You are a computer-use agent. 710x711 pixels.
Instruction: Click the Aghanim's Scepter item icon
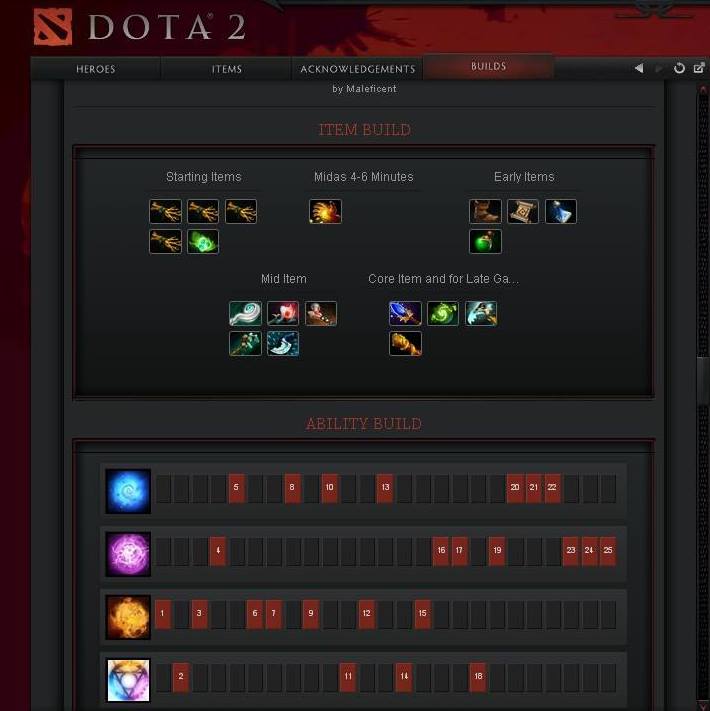(x=405, y=313)
